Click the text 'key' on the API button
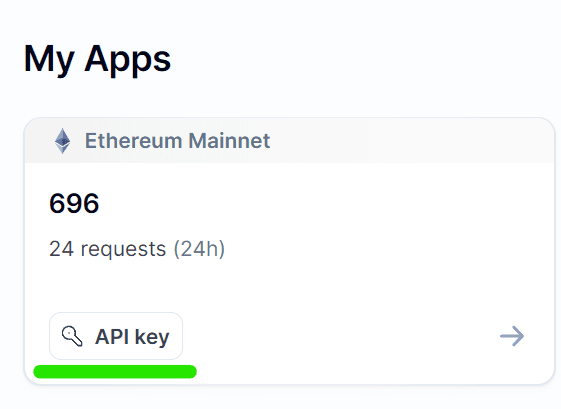This screenshot has width=561, height=409. (152, 337)
